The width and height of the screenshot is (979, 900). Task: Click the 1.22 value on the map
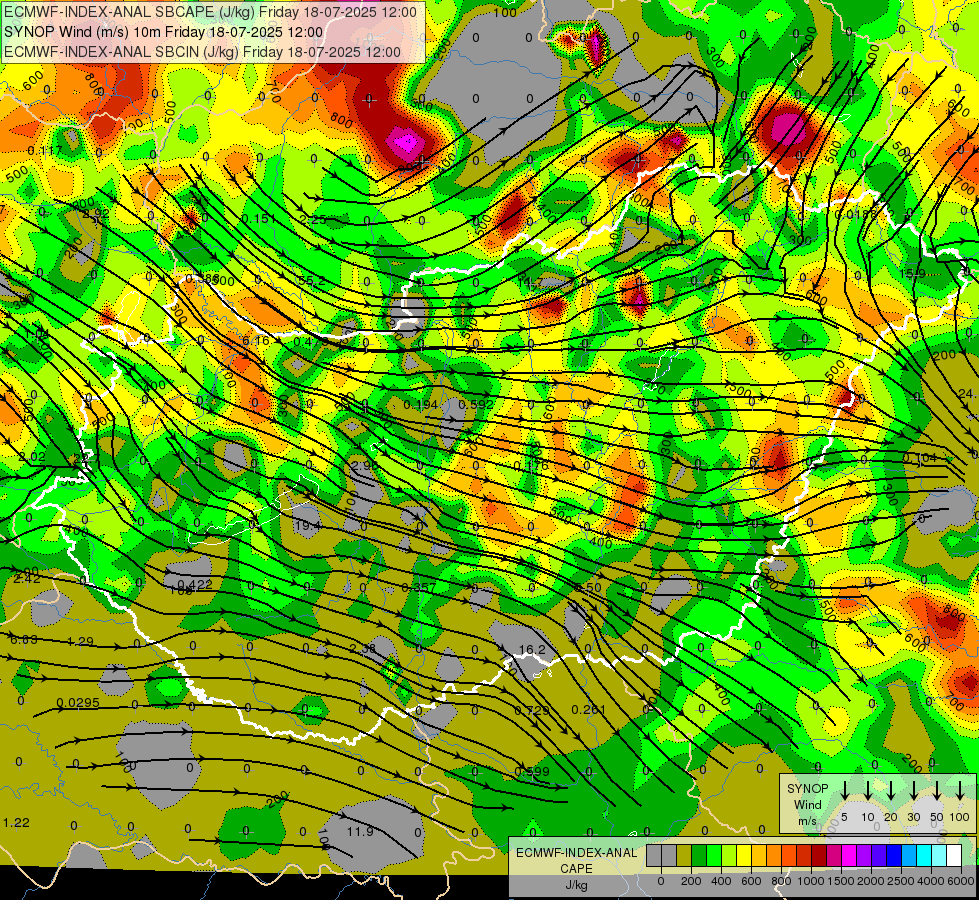point(16,823)
